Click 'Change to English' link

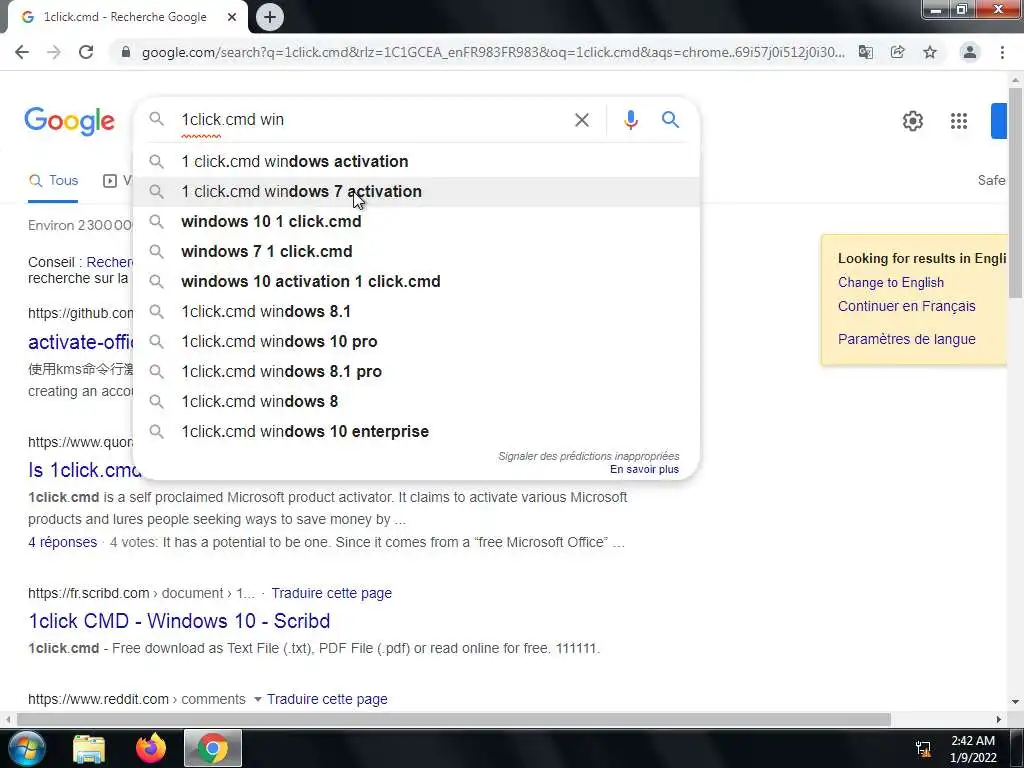[891, 282]
